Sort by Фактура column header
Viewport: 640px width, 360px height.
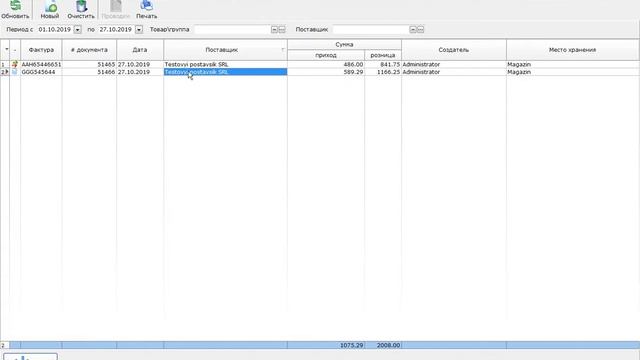point(41,50)
